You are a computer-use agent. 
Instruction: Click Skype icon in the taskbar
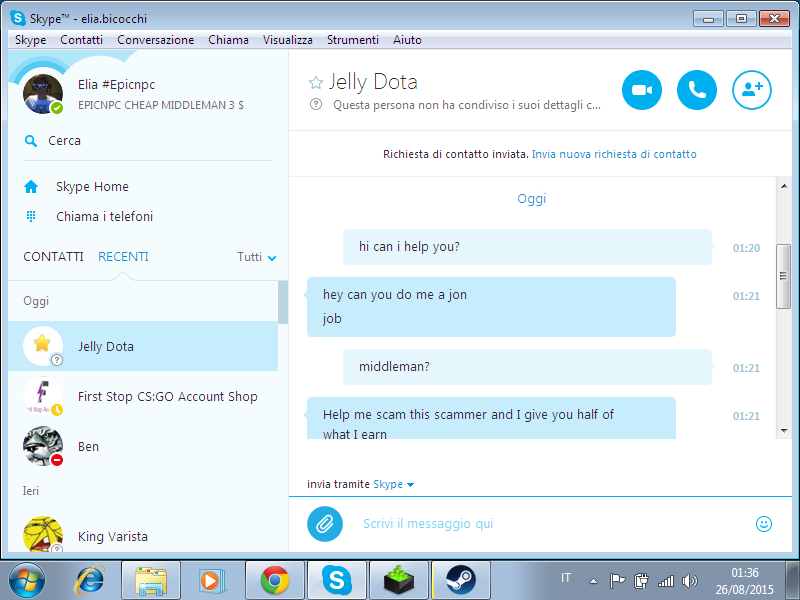(337, 580)
